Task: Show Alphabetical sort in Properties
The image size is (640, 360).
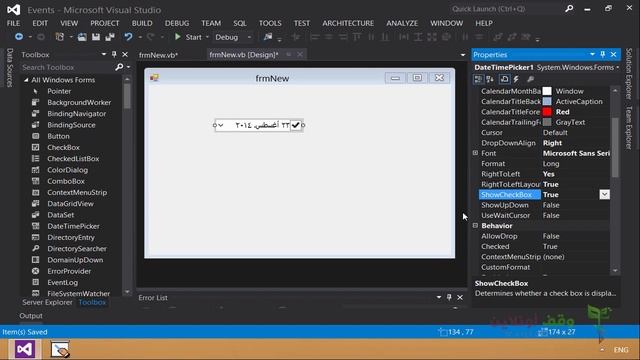Action: click(490, 79)
